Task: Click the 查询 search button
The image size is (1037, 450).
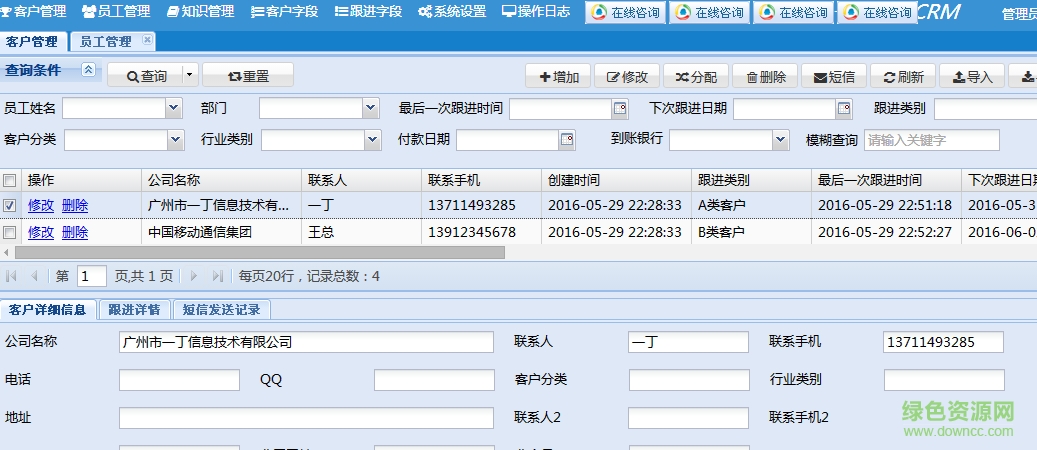Action: pos(146,76)
